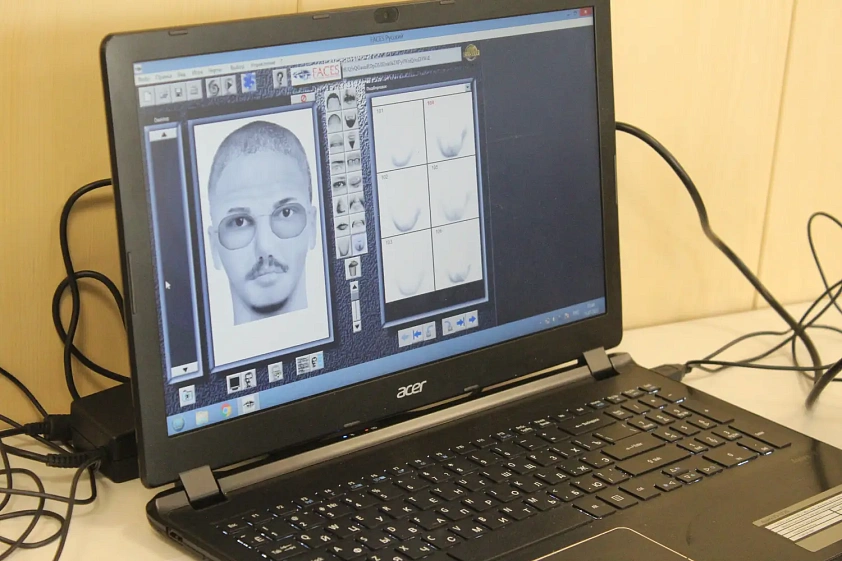Click the save diskette toolbar icon
Image resolution: width=842 pixels, height=561 pixels.
point(178,92)
